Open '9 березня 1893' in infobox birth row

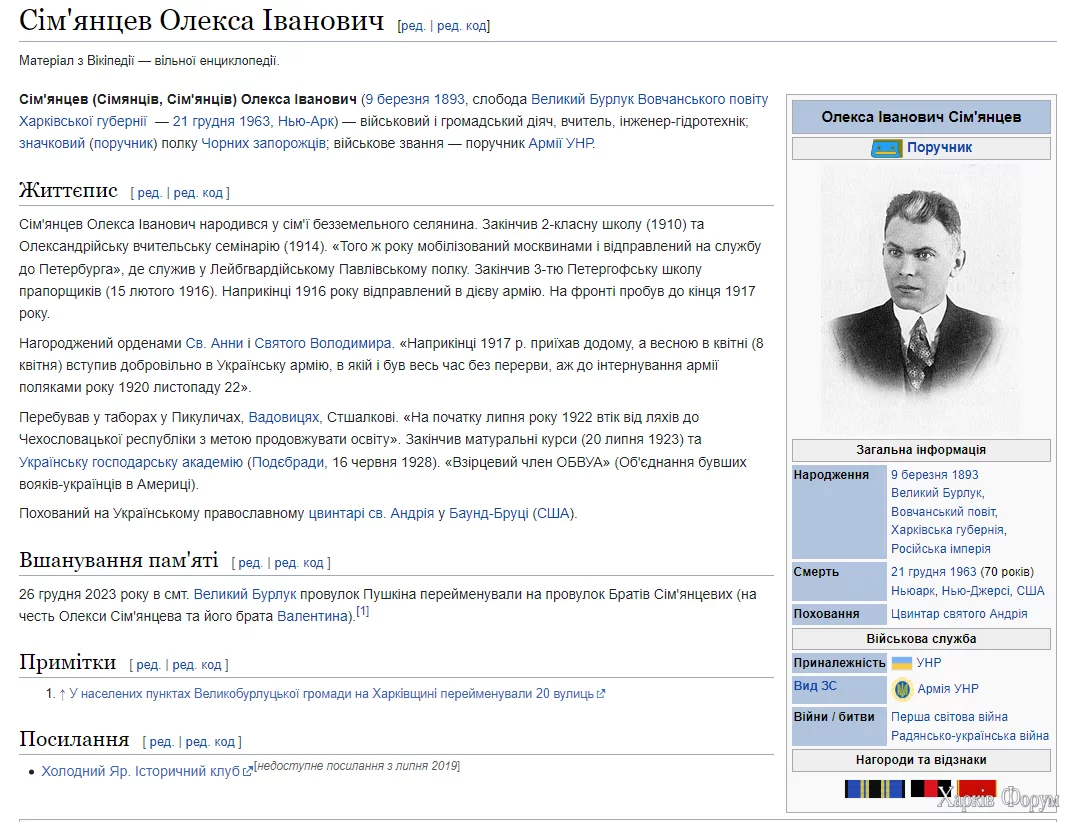pos(935,475)
